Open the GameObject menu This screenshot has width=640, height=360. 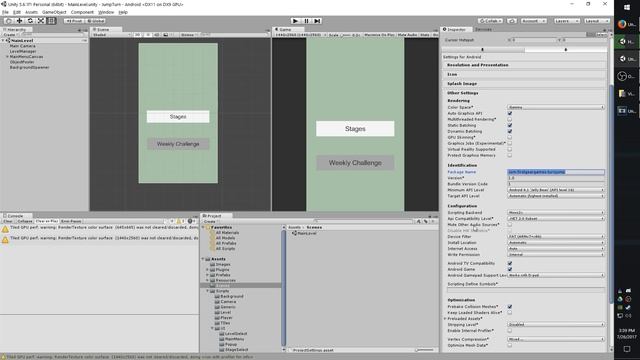tap(54, 12)
